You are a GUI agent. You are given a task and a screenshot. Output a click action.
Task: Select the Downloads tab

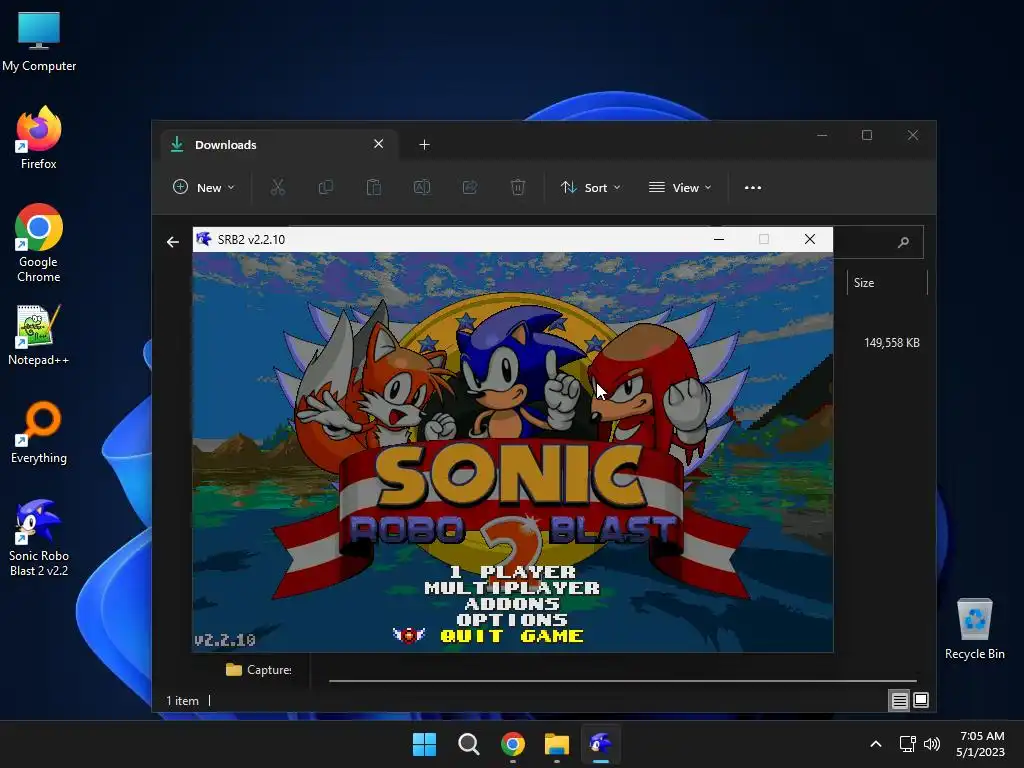click(278, 144)
